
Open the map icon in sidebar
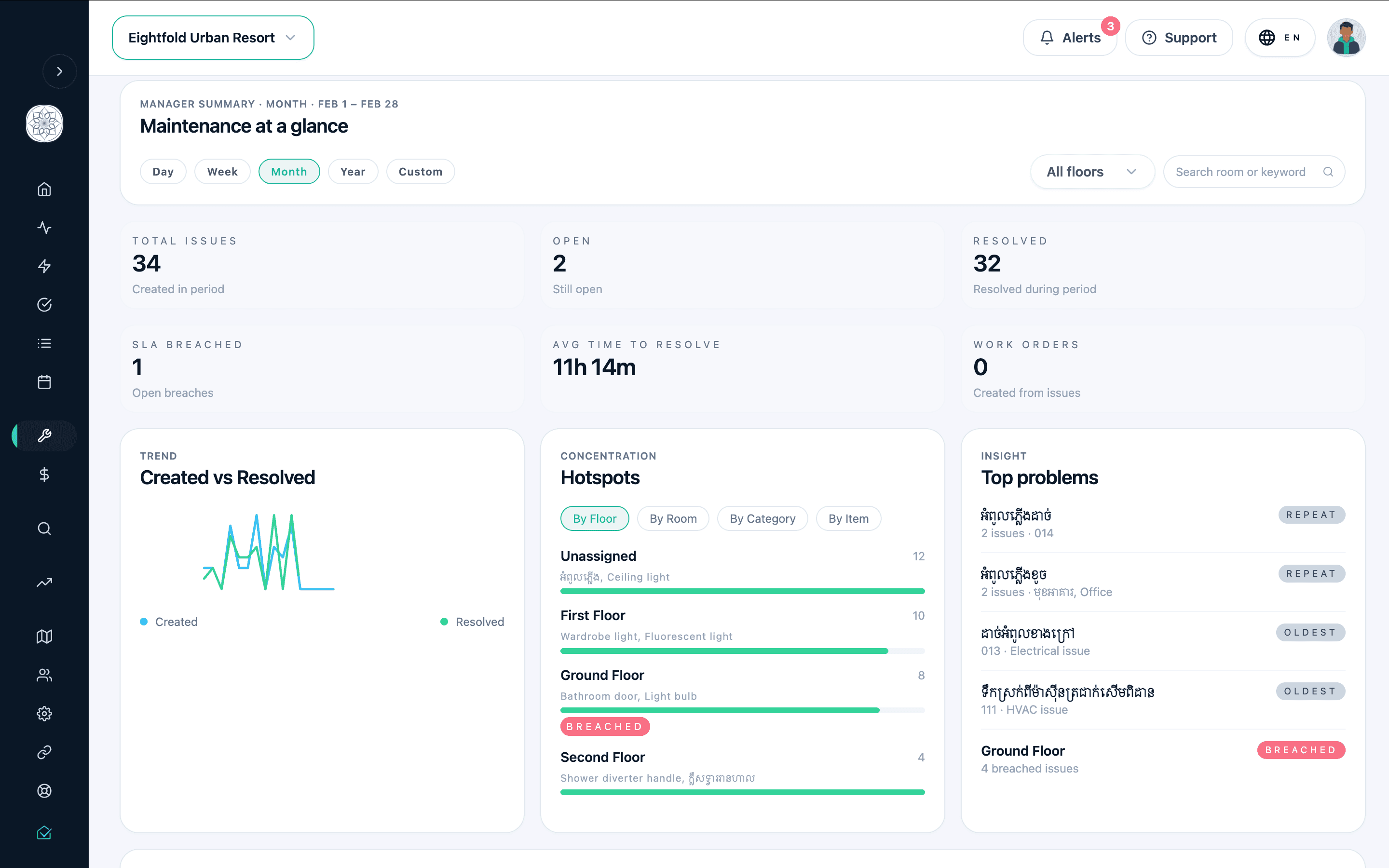click(44, 636)
